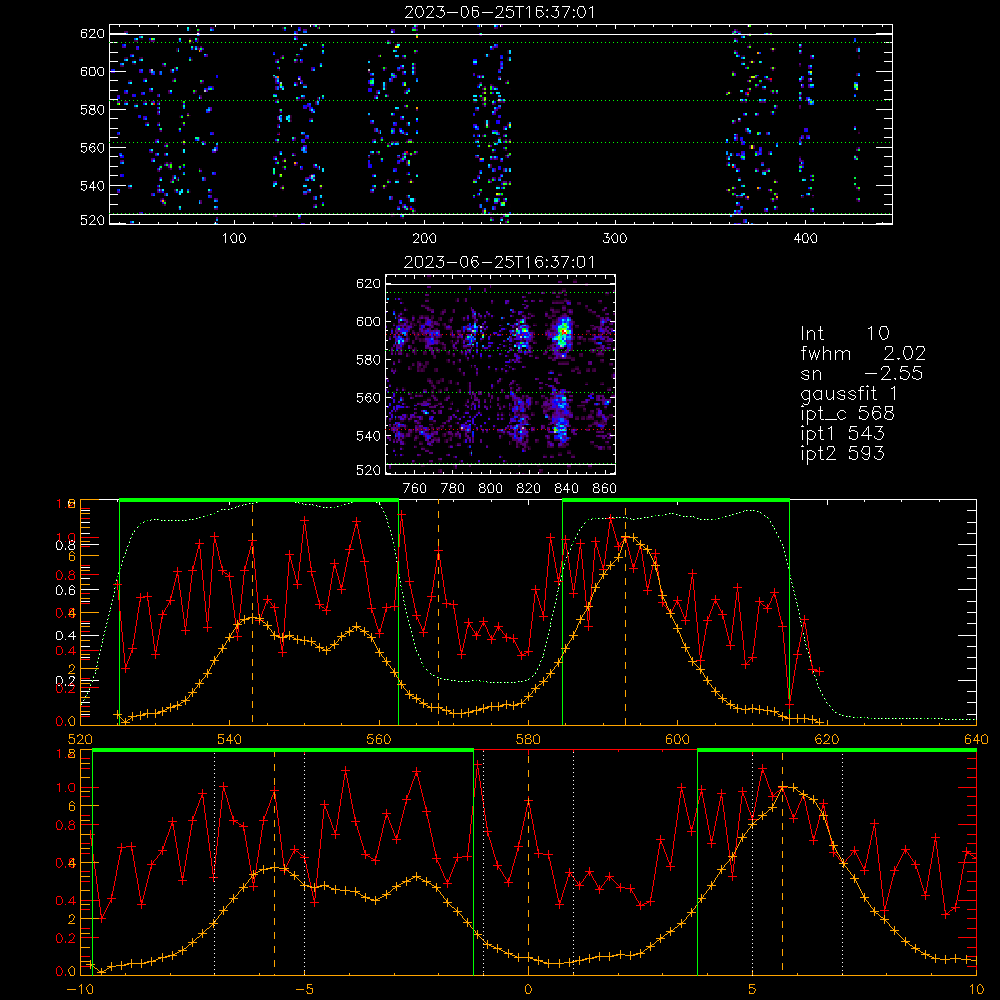The height and width of the screenshot is (1000, 1000).
Task: Click x-axis label 10 on bottom plot
Action: point(976,989)
